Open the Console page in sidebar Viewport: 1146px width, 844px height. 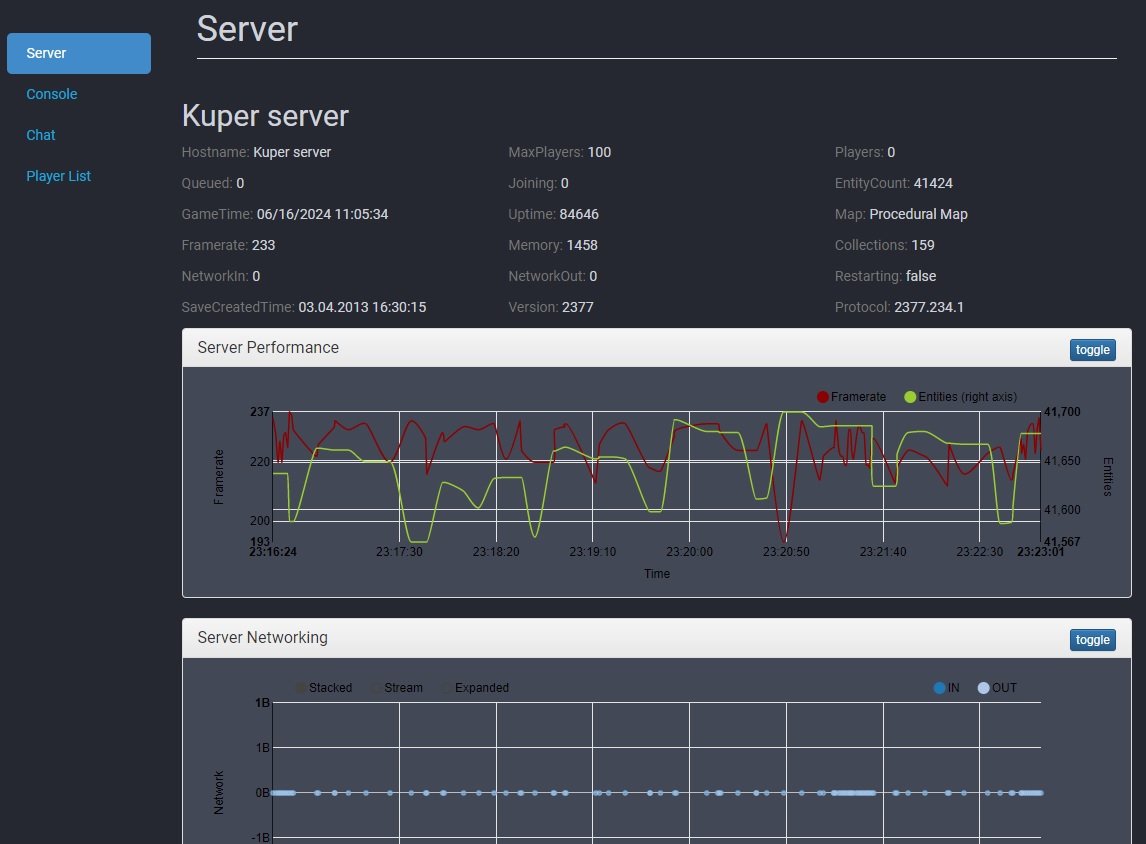pyautogui.click(x=52, y=94)
